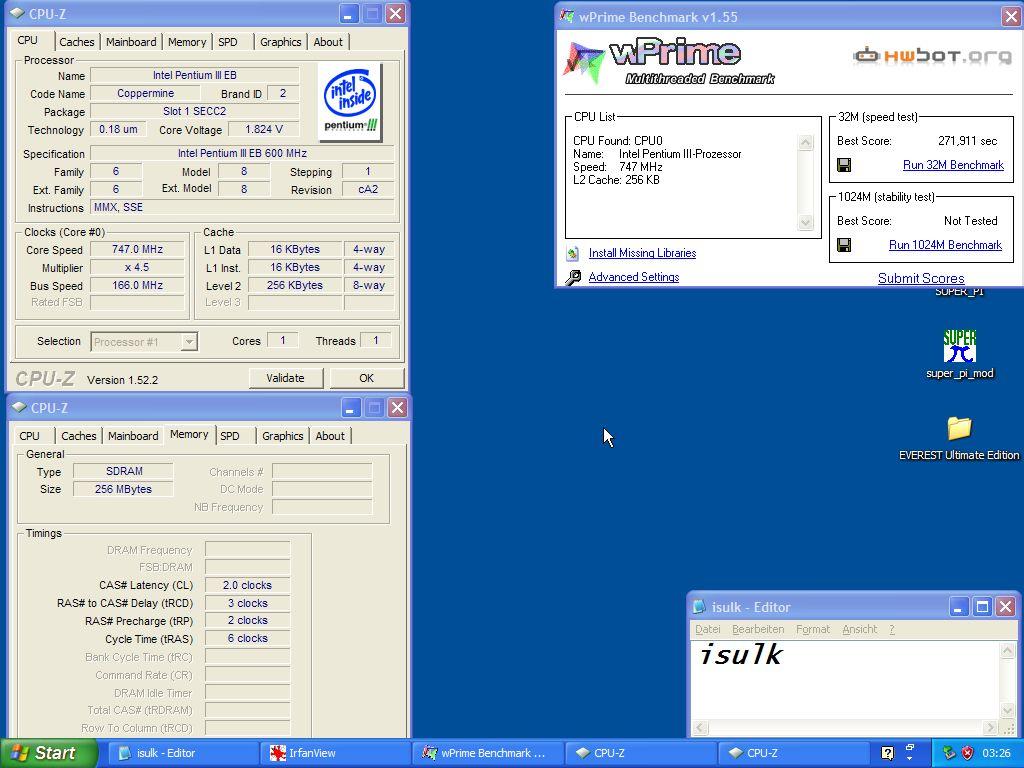
Task: Open About tab in bottom CPU-Z window
Action: pyautogui.click(x=330, y=436)
